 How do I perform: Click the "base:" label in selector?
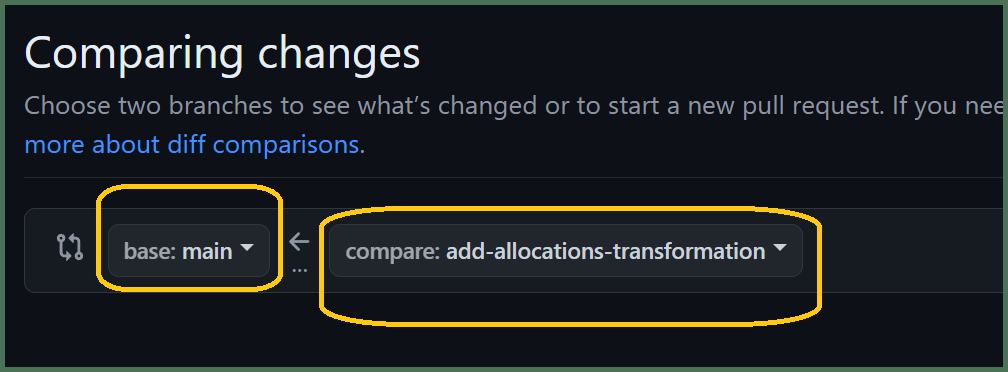[150, 251]
